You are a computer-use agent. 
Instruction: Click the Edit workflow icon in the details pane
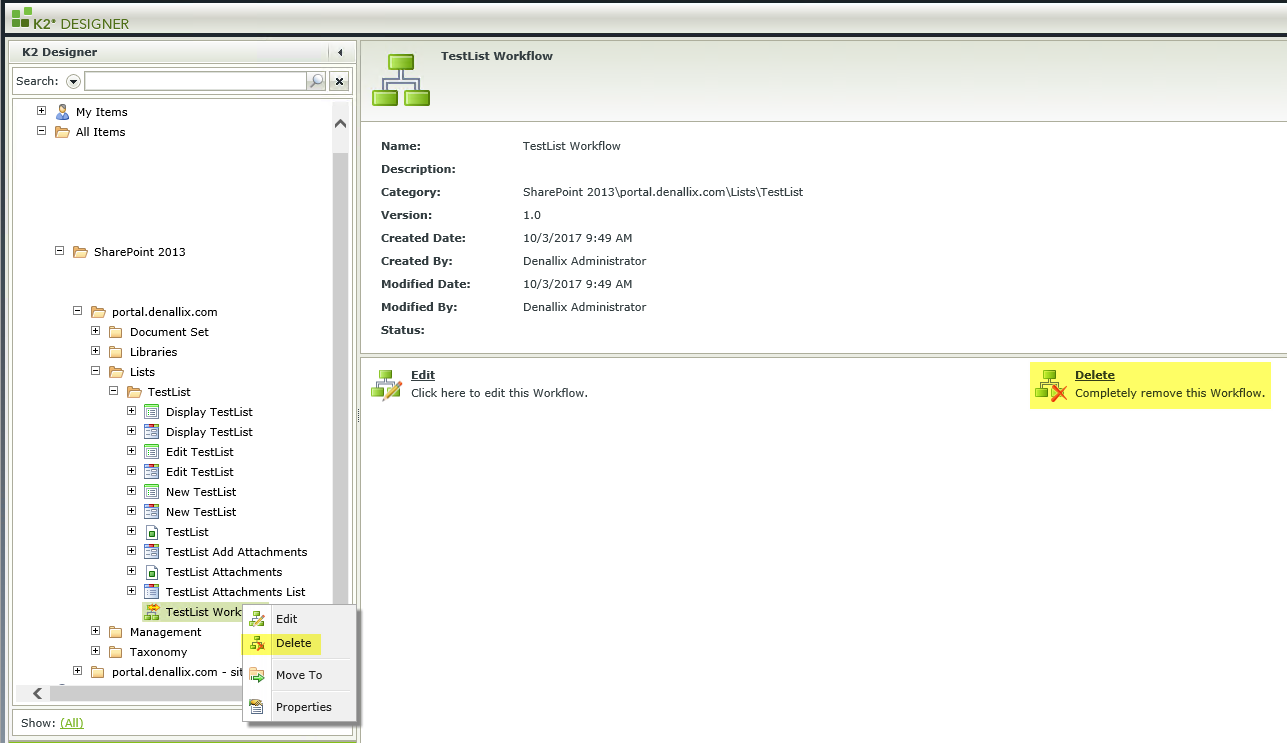click(386, 384)
